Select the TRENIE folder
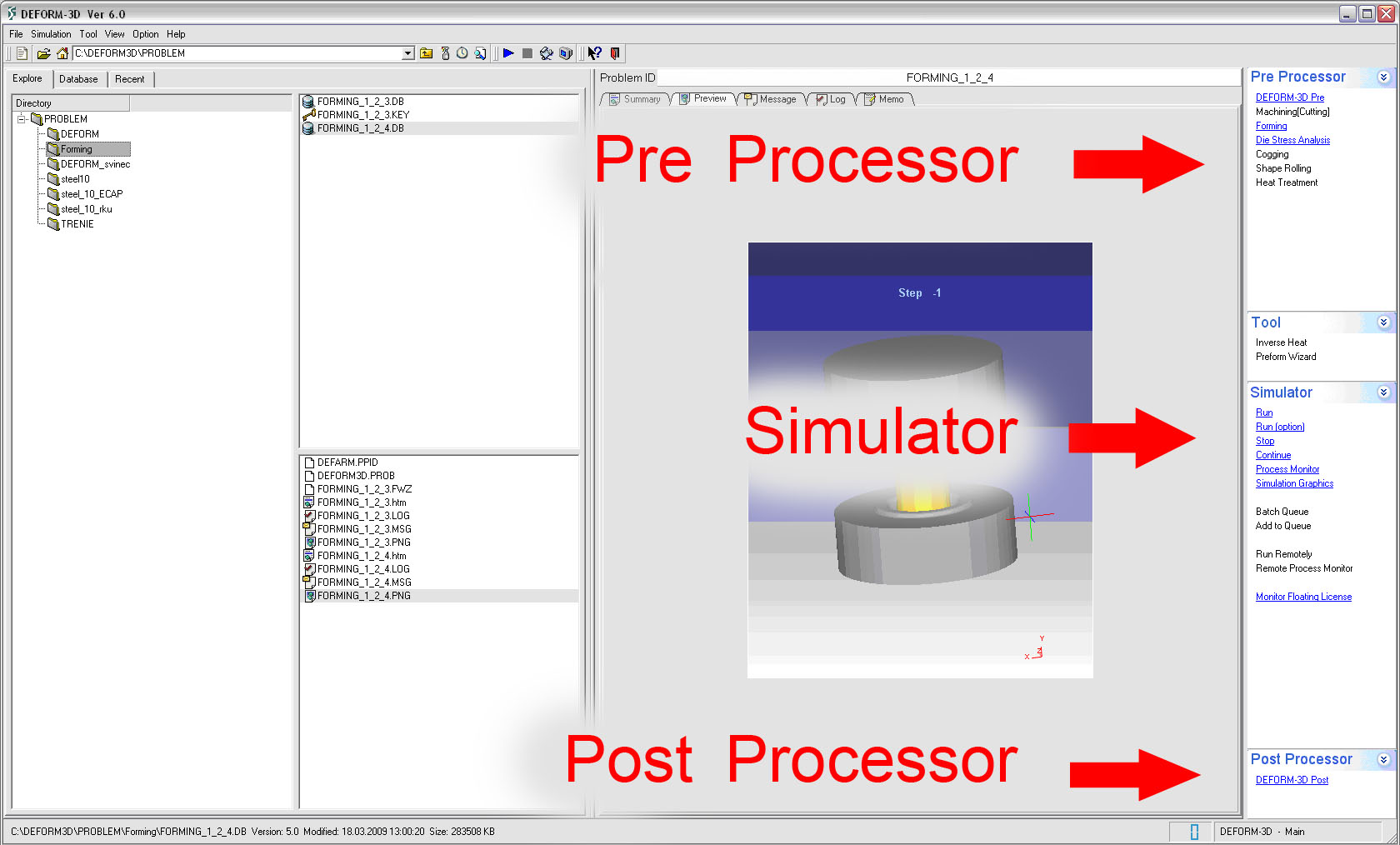This screenshot has height=845, width=1400. click(x=71, y=224)
